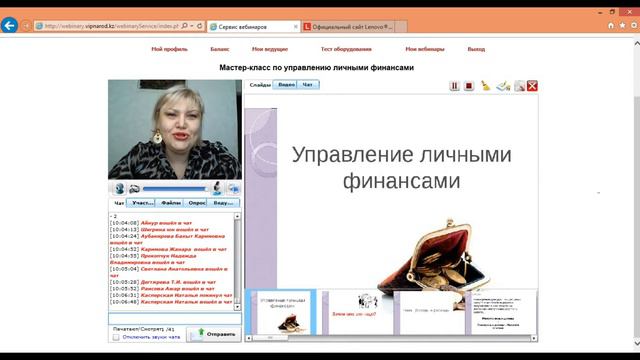640x360 pixels.
Task: Click the thumbnail strip left scroll arrow
Action: [x=249, y=338]
